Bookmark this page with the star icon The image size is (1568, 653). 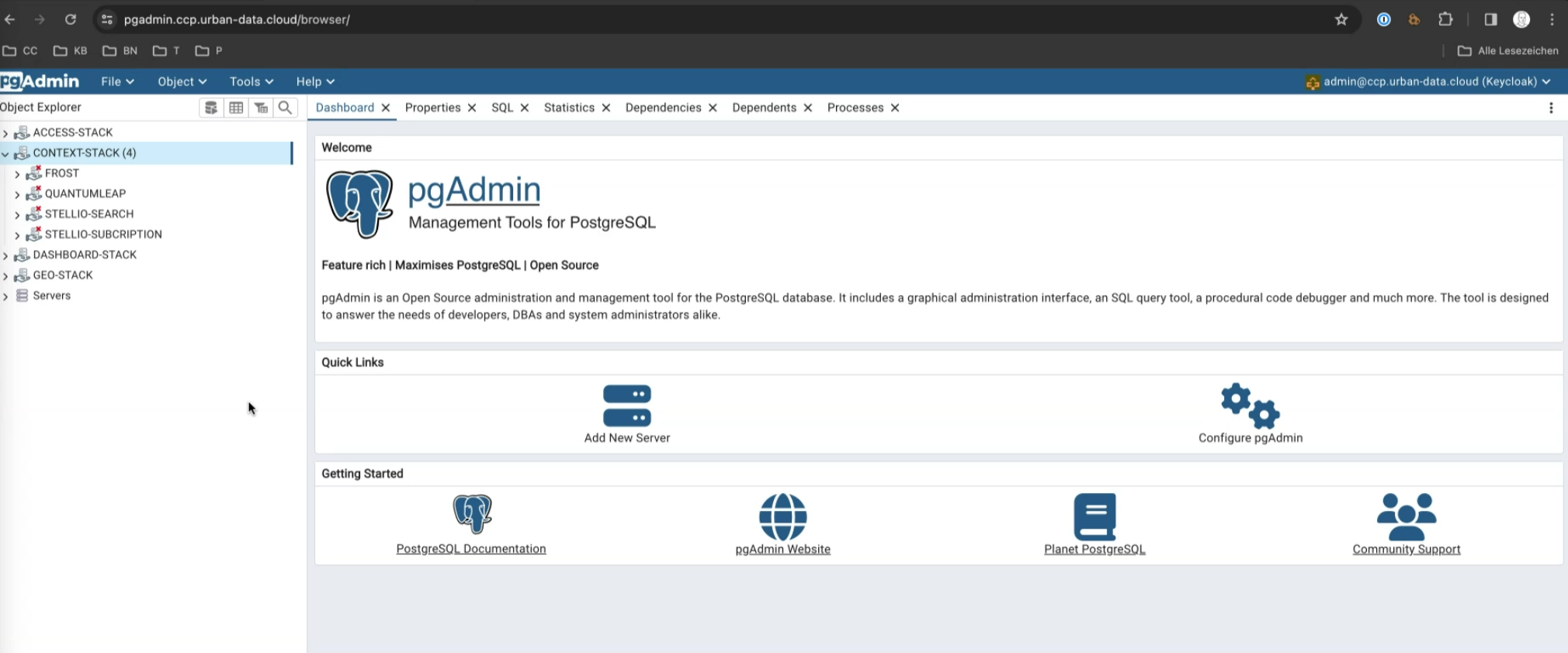point(1341,19)
